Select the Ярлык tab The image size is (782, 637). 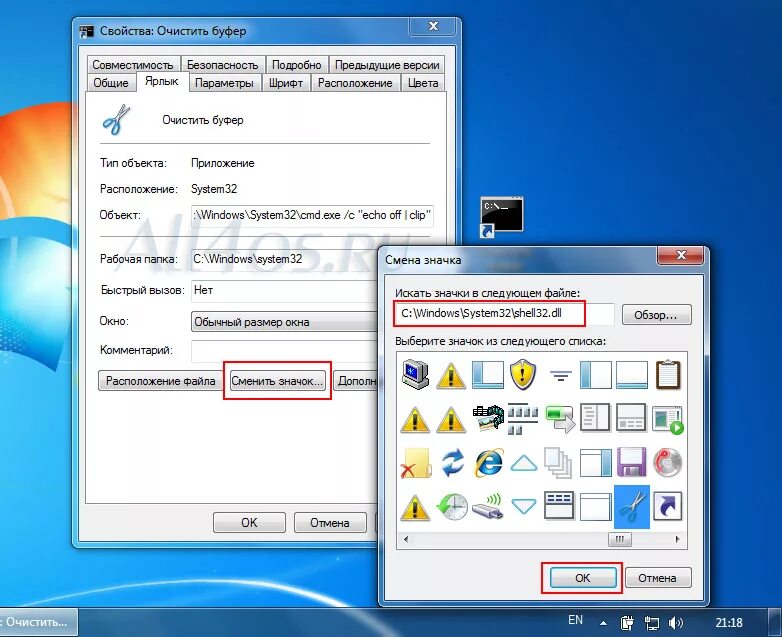(161, 81)
